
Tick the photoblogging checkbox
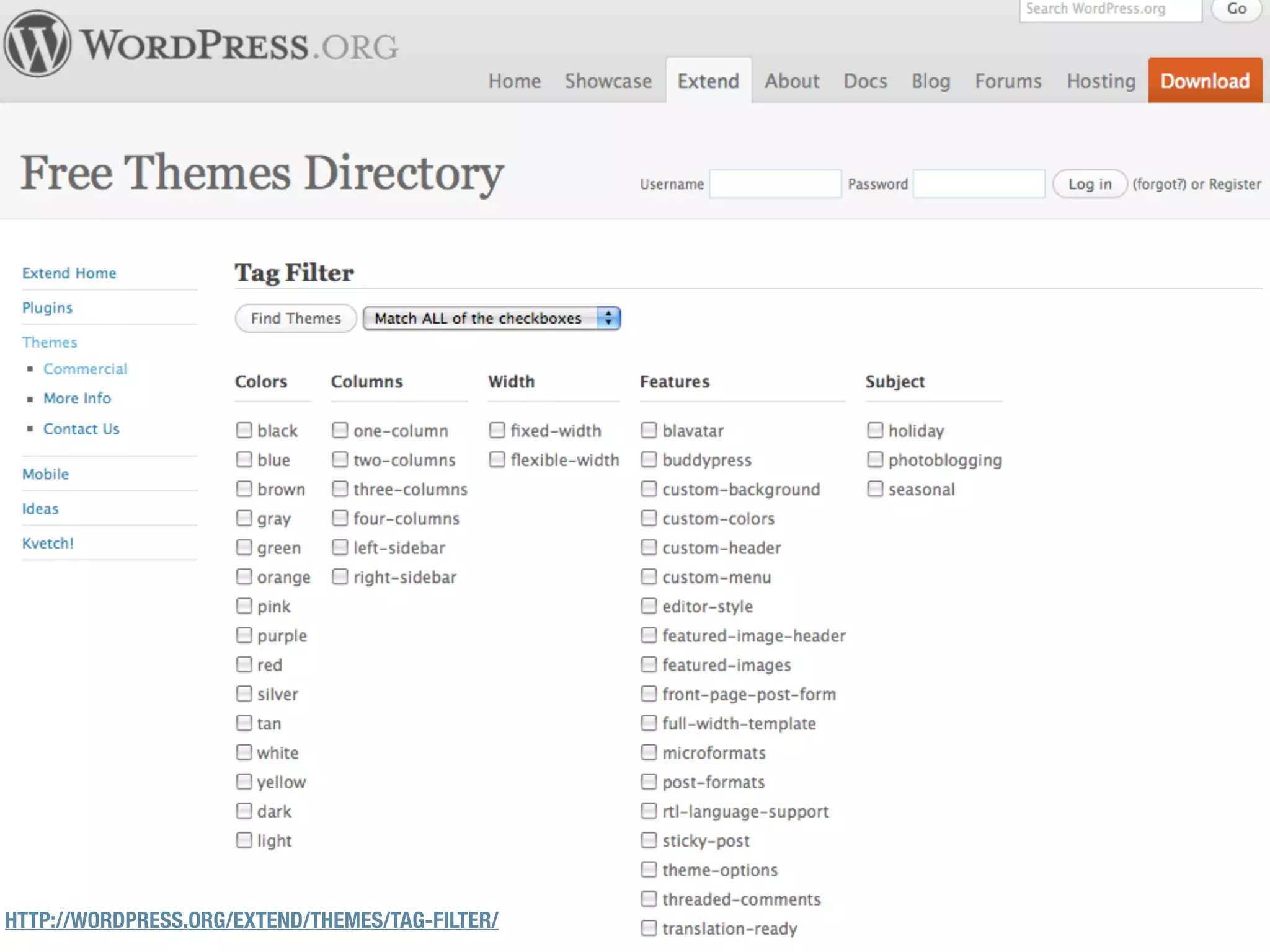pos(875,459)
